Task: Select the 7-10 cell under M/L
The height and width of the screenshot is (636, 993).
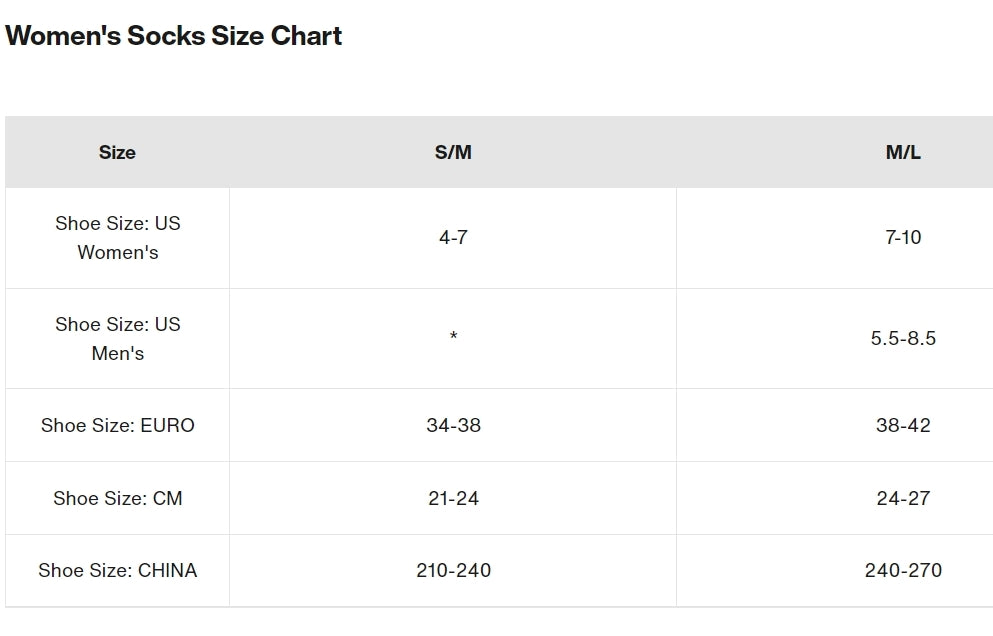Action: (903, 238)
